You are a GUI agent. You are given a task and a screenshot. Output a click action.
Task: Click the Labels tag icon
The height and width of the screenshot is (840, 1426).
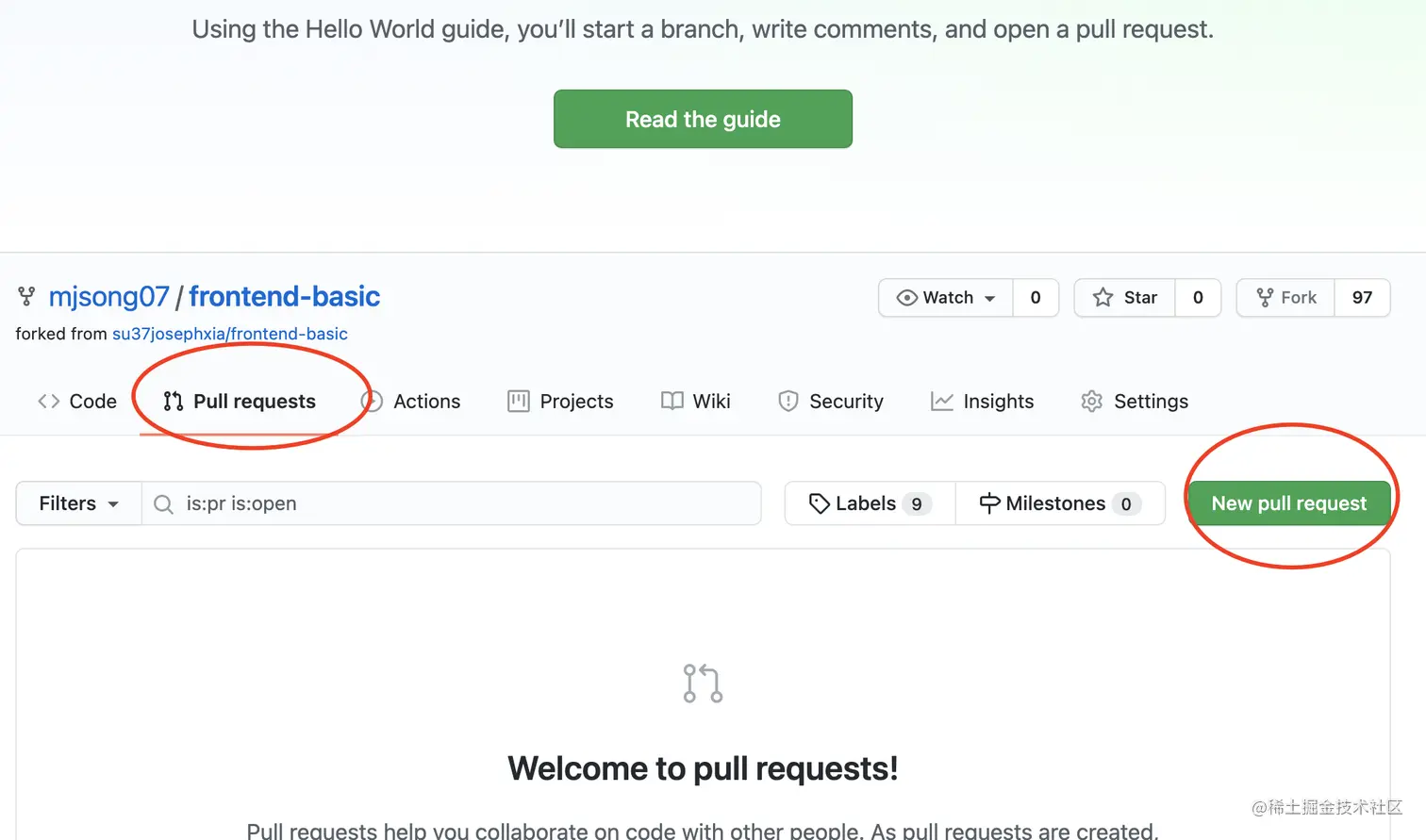tap(819, 504)
